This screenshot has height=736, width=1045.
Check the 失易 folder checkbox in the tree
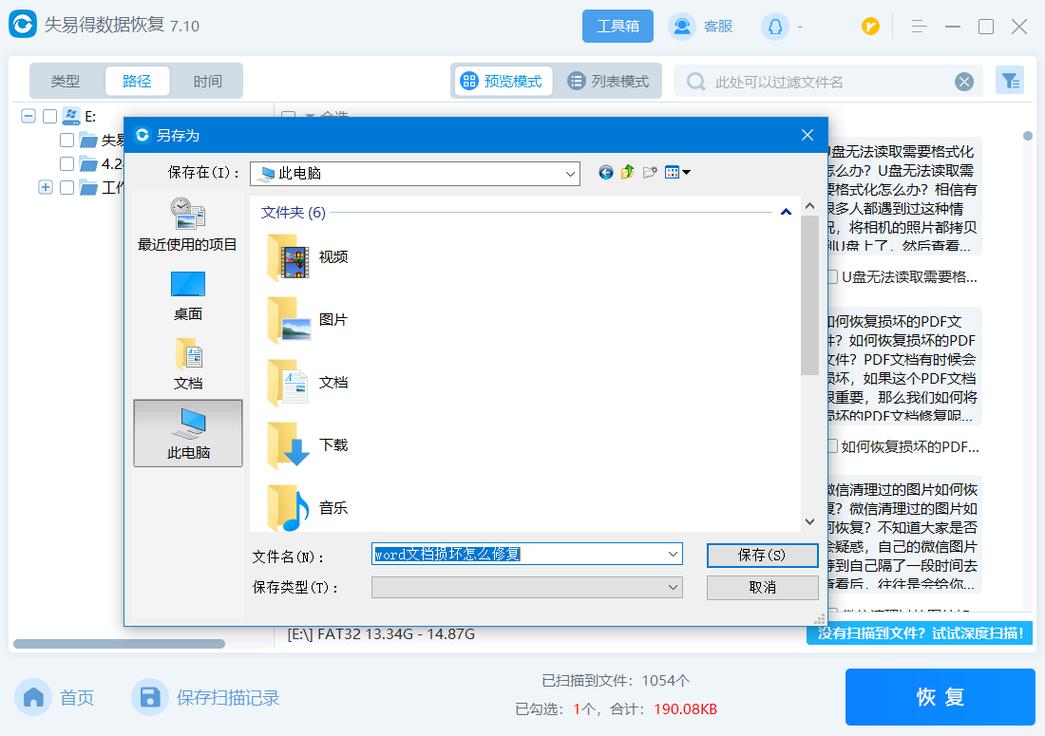pyautogui.click(x=67, y=140)
